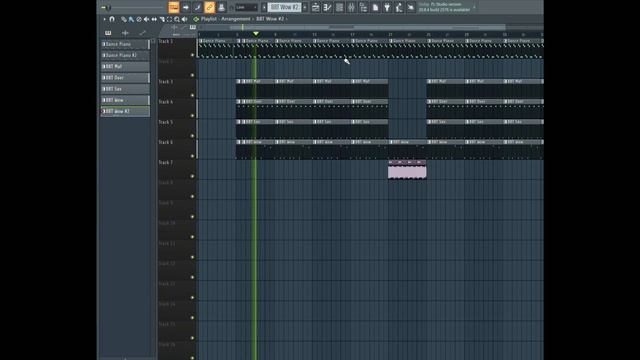The image size is (640, 360).
Task: Mute Track 6 using its green dot
Action: (192, 156)
